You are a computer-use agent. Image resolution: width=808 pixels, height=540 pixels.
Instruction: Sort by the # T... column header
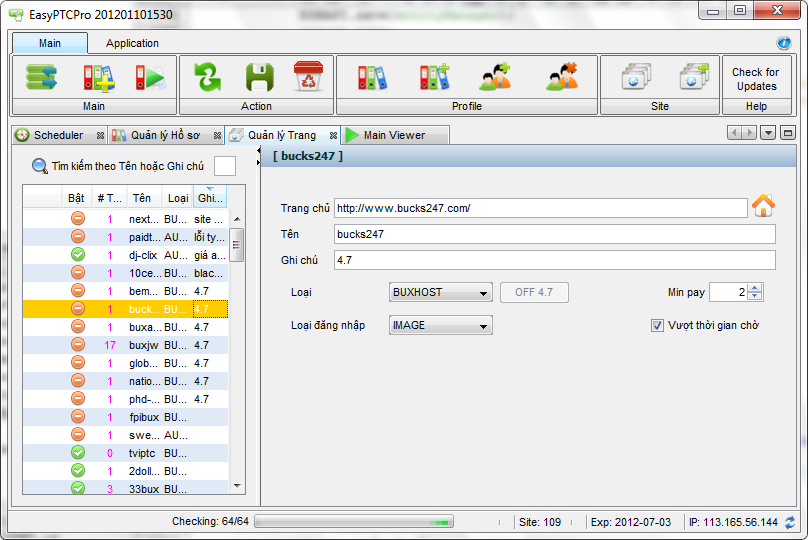tap(109, 198)
